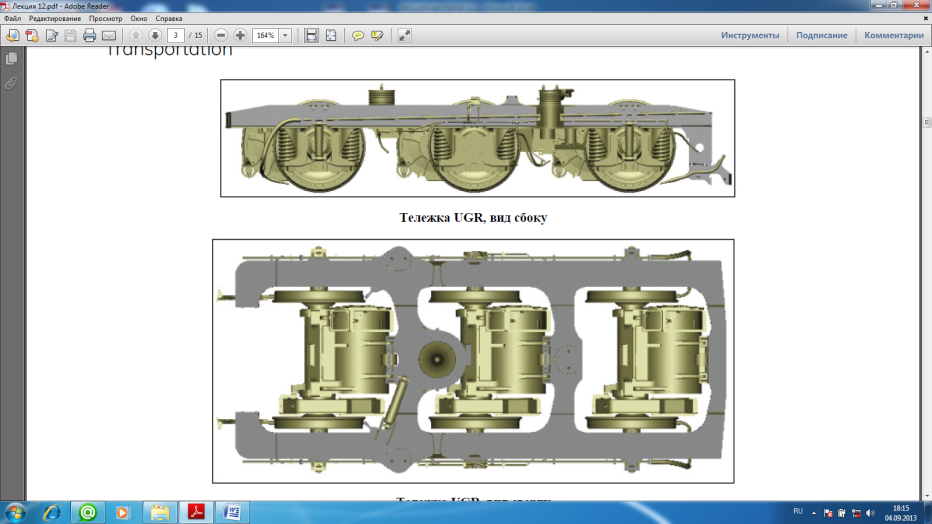Zoom out with the minus button
Screen dimensions: 932x524
221,36
